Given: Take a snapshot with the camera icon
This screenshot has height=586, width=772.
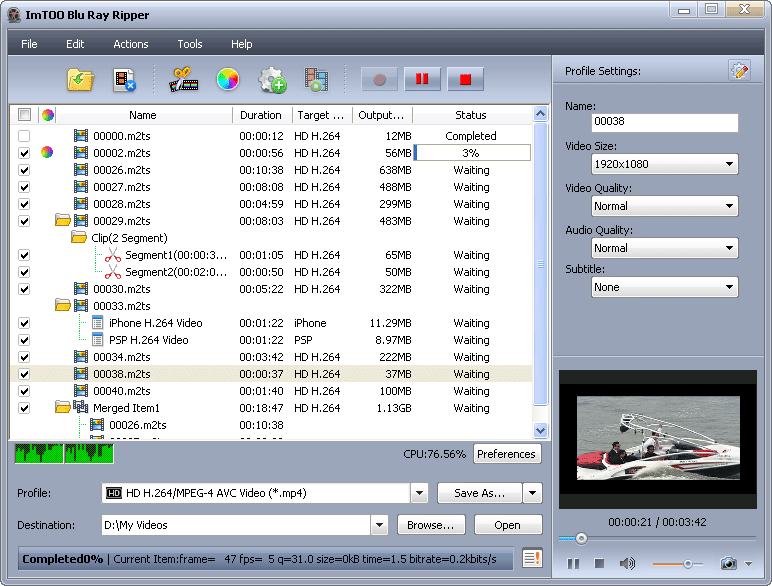Looking at the screenshot, I should (x=729, y=564).
